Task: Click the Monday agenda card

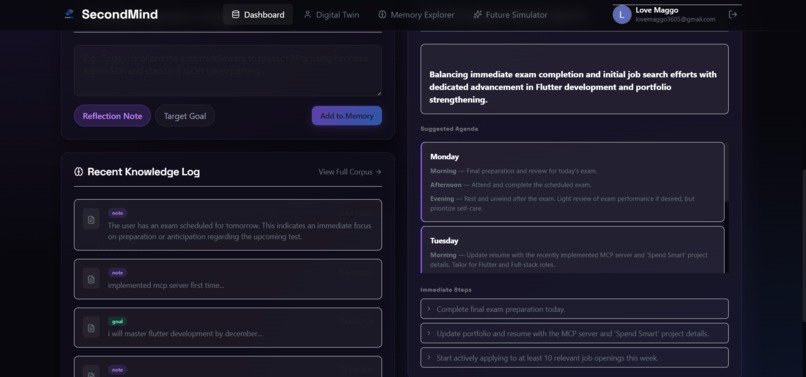Action: tap(572, 182)
